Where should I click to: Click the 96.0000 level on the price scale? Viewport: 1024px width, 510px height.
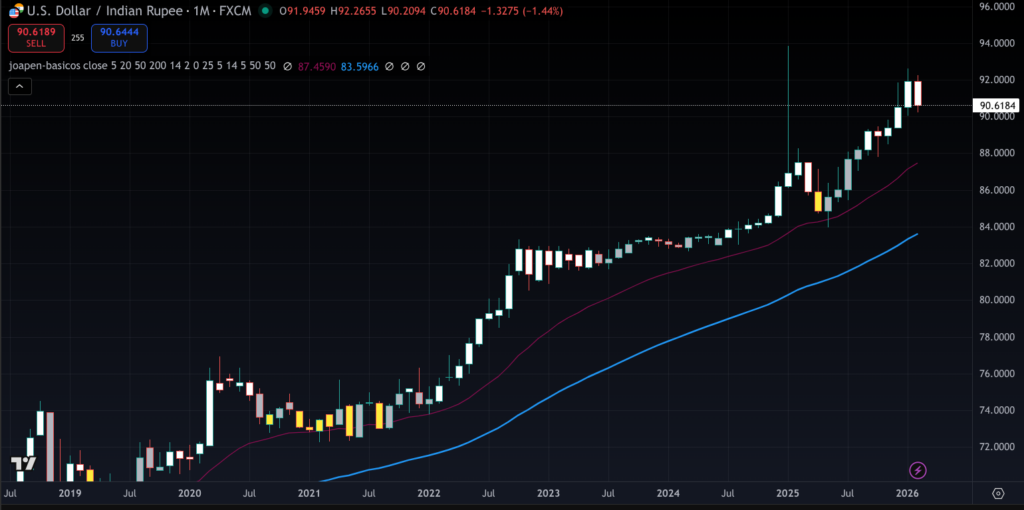tap(997, 7)
